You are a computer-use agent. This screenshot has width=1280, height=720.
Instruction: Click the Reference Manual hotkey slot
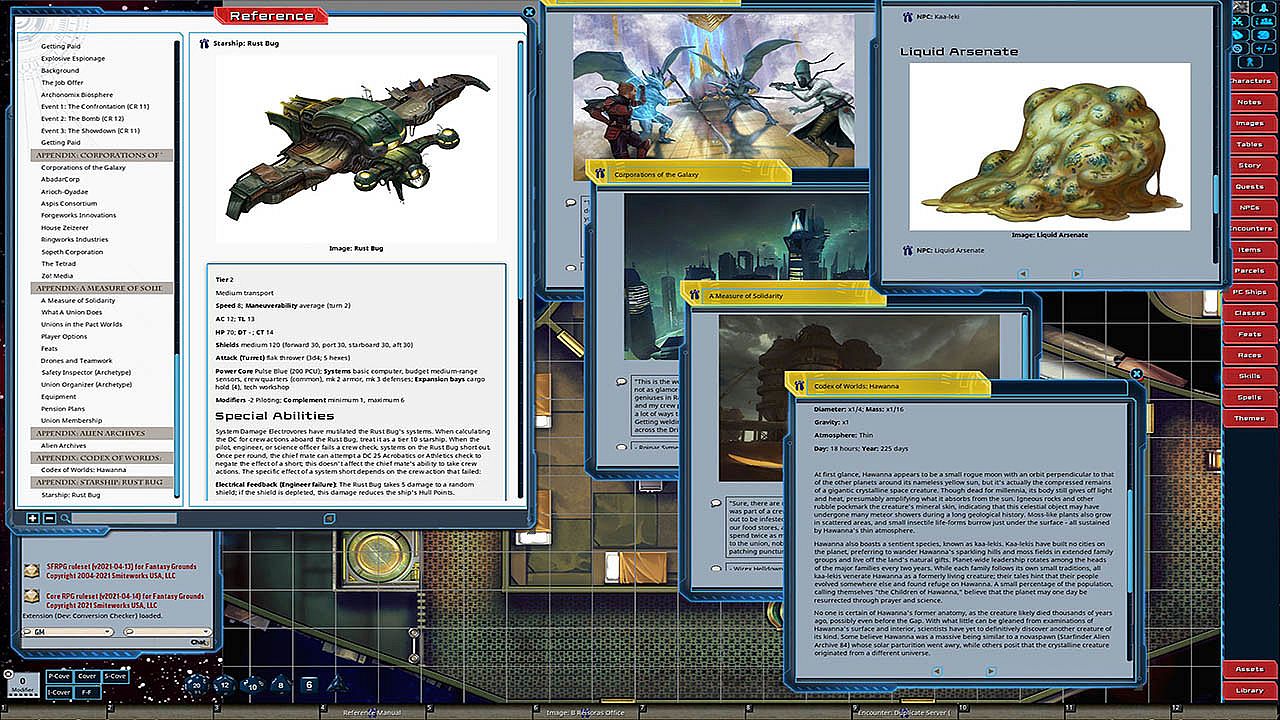point(372,712)
